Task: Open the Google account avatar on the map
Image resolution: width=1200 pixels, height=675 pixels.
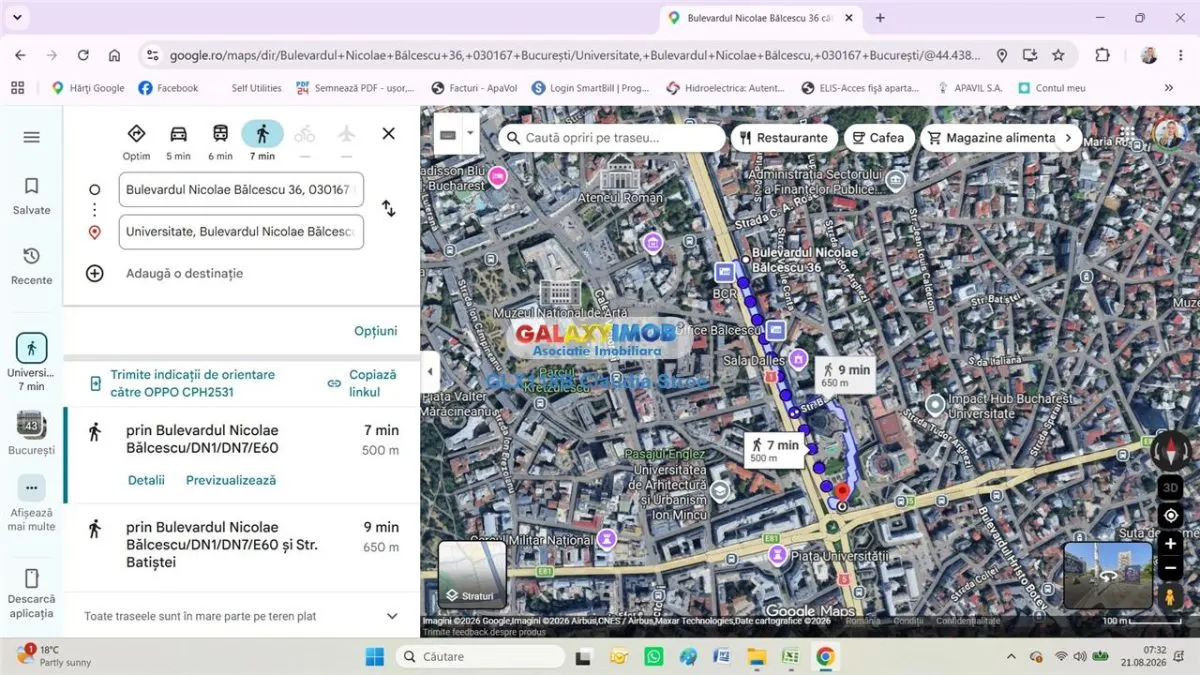Action: [x=1169, y=134]
